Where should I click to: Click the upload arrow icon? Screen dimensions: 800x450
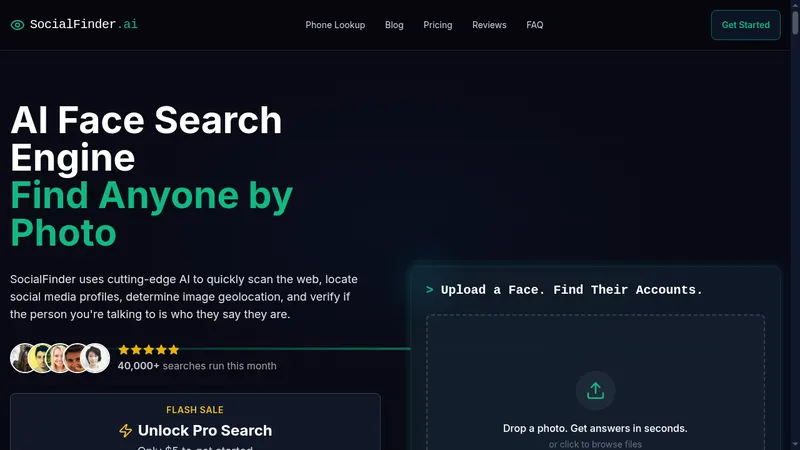coord(595,391)
